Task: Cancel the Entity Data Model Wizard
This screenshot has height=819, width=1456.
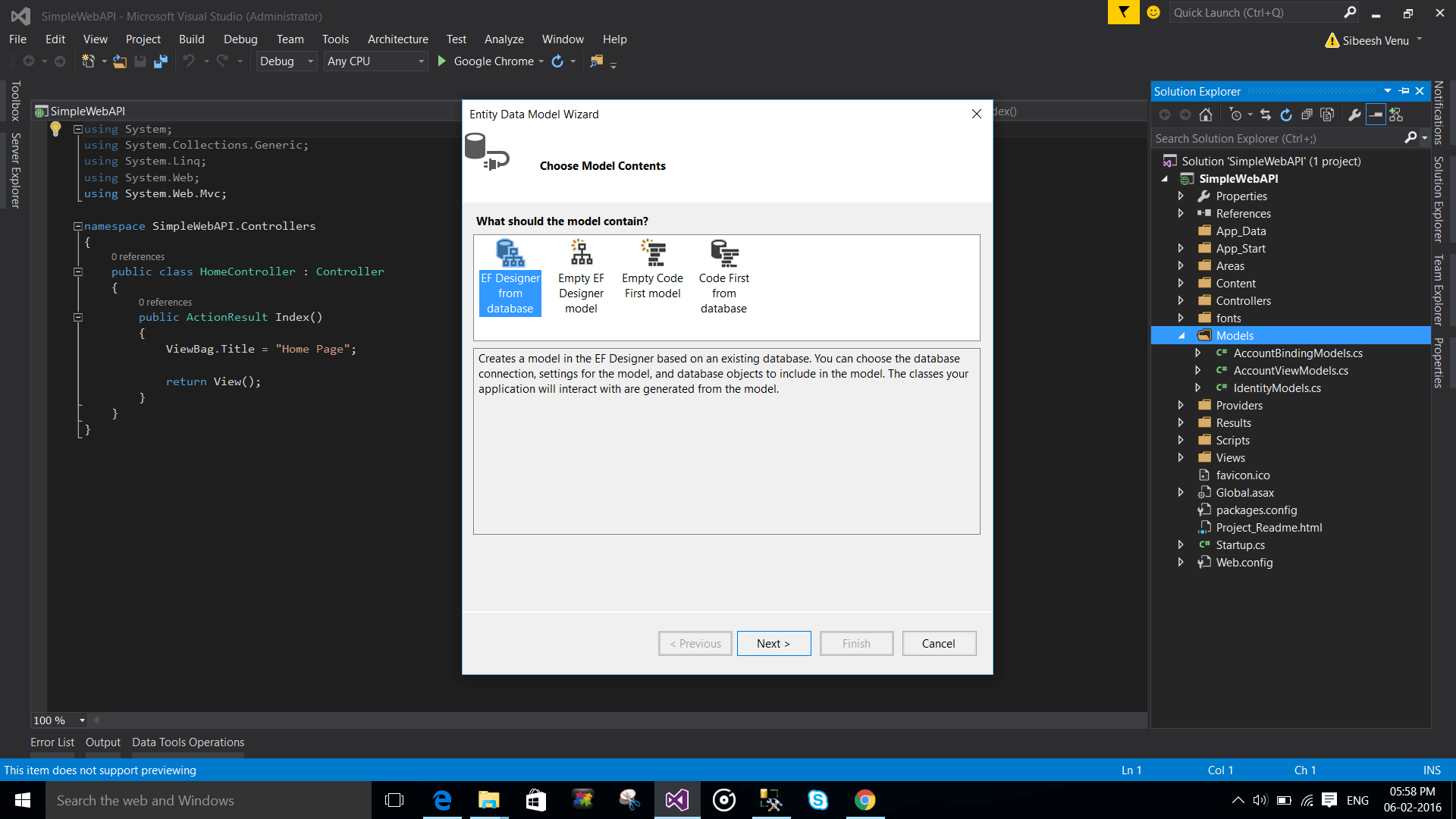Action: pyautogui.click(x=939, y=643)
